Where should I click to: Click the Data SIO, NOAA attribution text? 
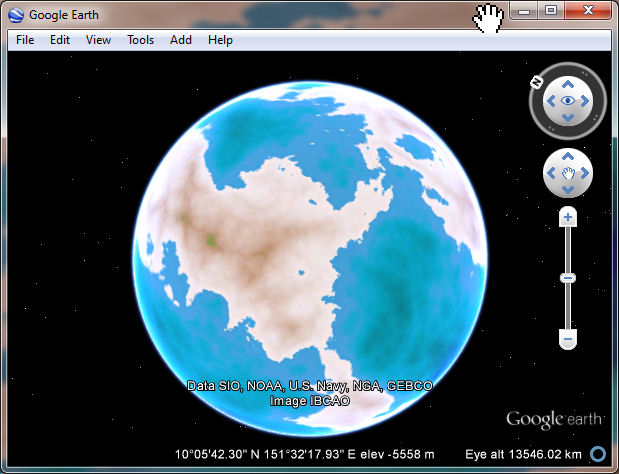(x=310, y=386)
